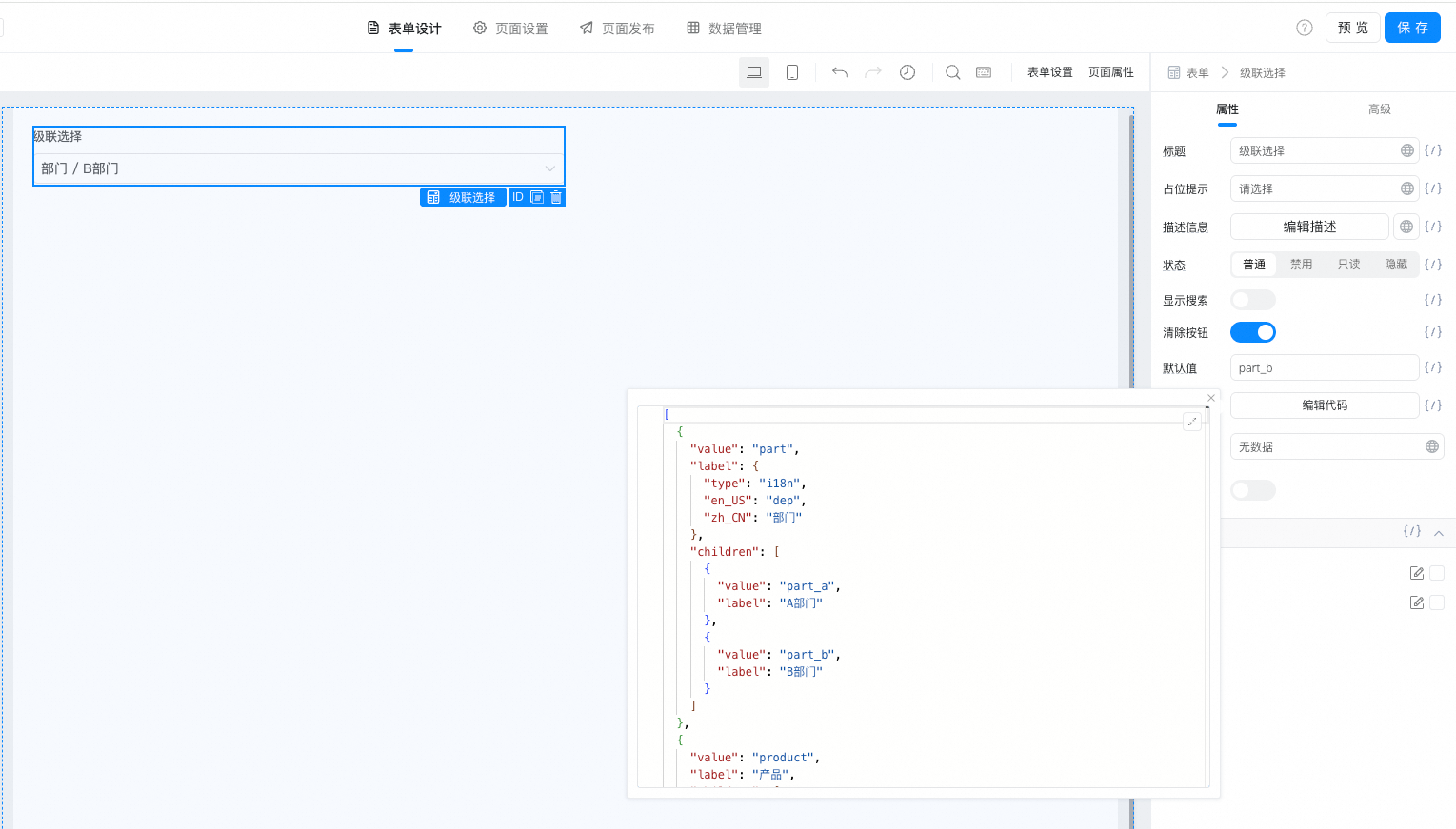This screenshot has height=829, width=1456.
Task: Copy the 级联选择 component via duplicate icon
Action: click(537, 197)
